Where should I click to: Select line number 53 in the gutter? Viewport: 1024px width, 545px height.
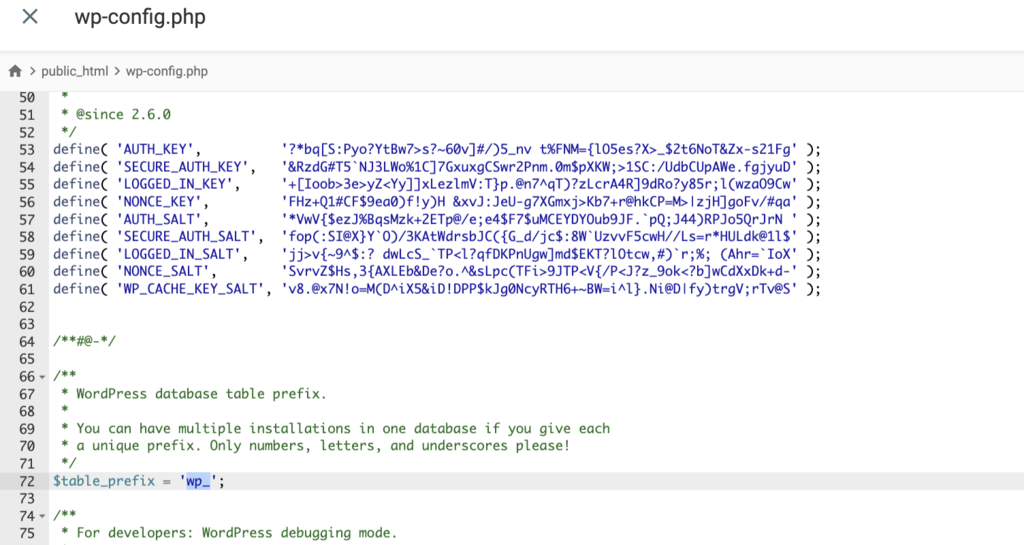tap(25, 149)
